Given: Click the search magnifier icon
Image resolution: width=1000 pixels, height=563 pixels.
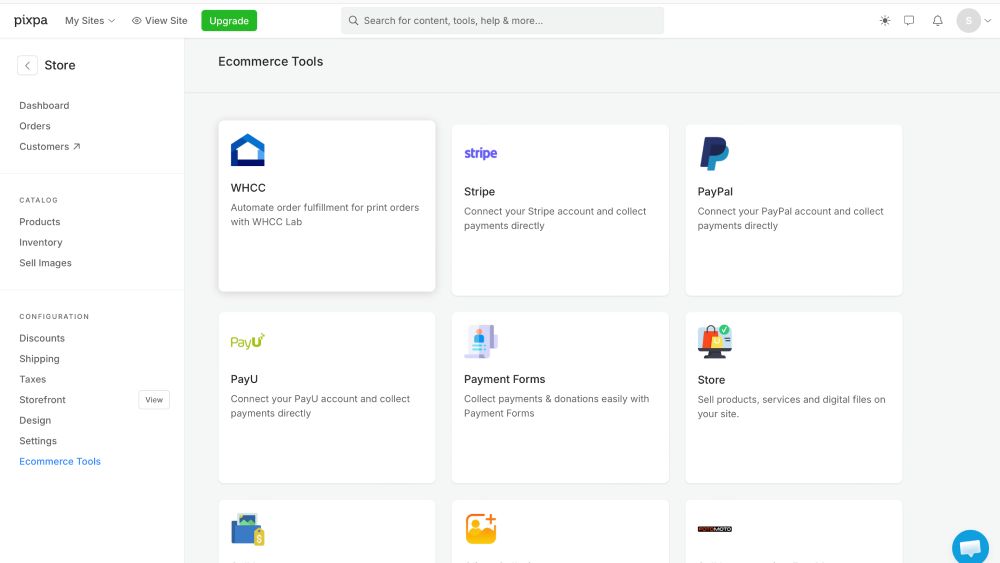Looking at the screenshot, I should coord(353,20).
